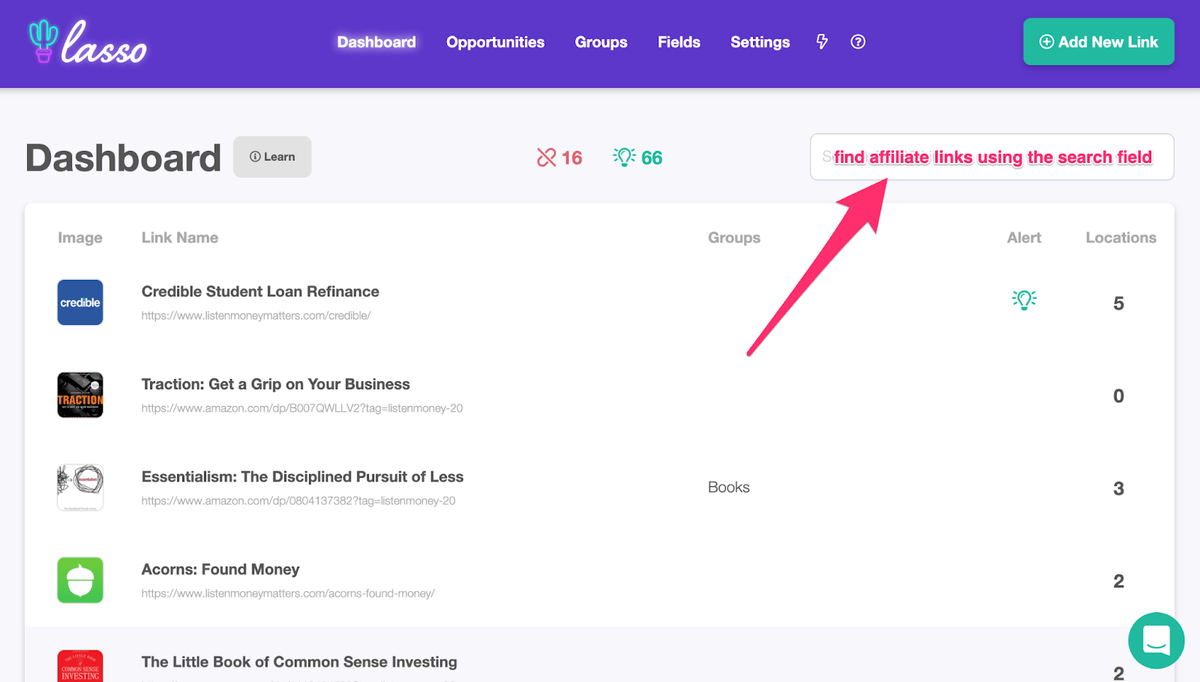1200x682 pixels.
Task: Click the opportunities lightbulb count 66
Action: coord(638,157)
